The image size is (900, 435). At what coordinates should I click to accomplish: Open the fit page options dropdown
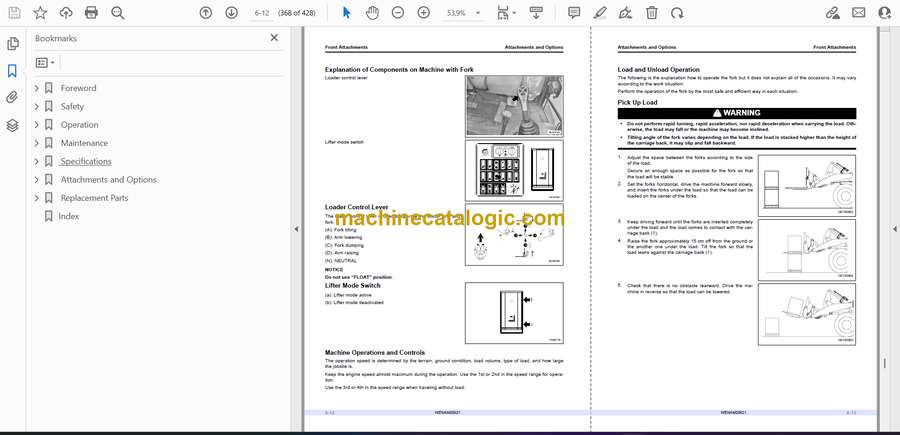(x=506, y=13)
